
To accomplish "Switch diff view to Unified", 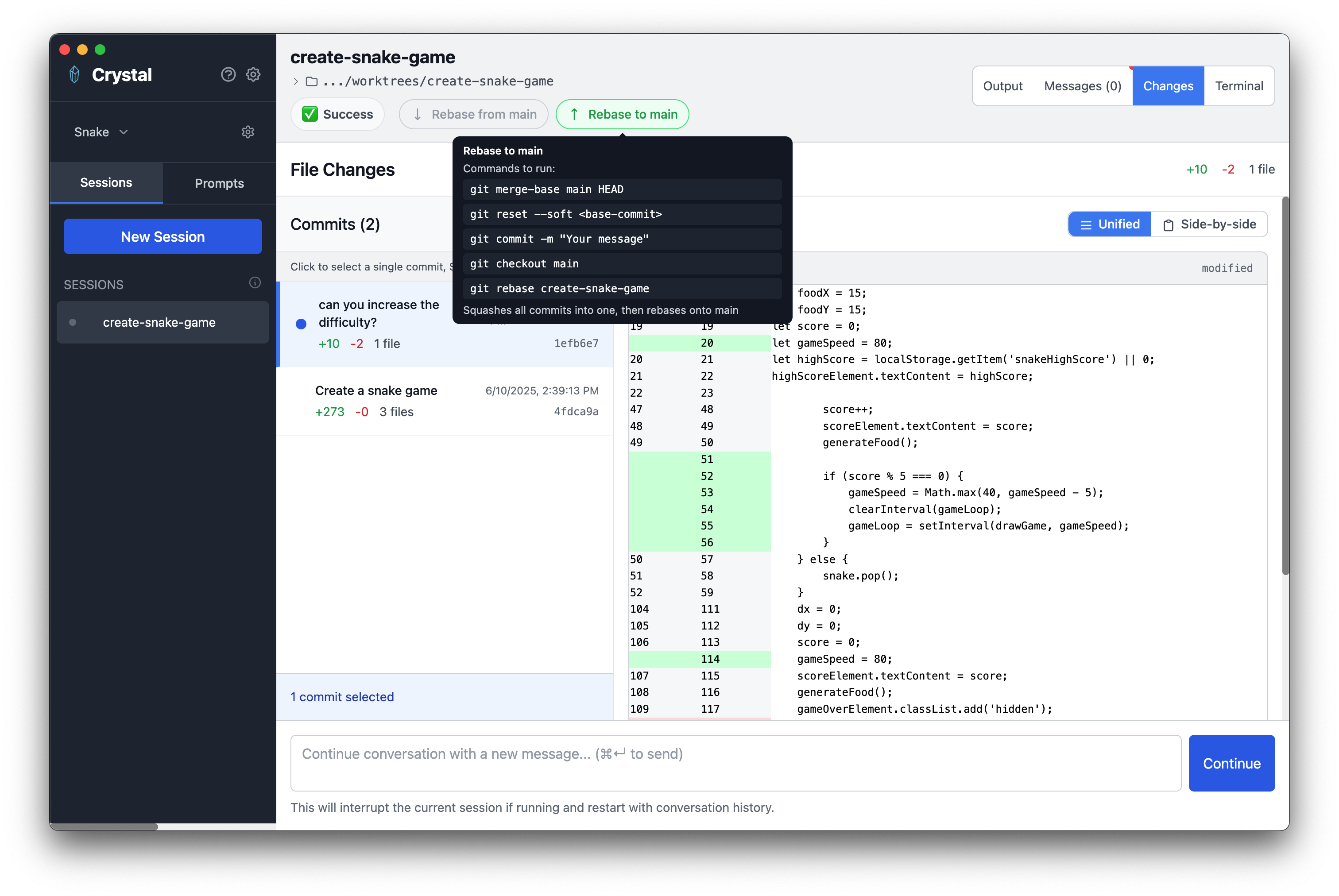I will coord(1109,224).
